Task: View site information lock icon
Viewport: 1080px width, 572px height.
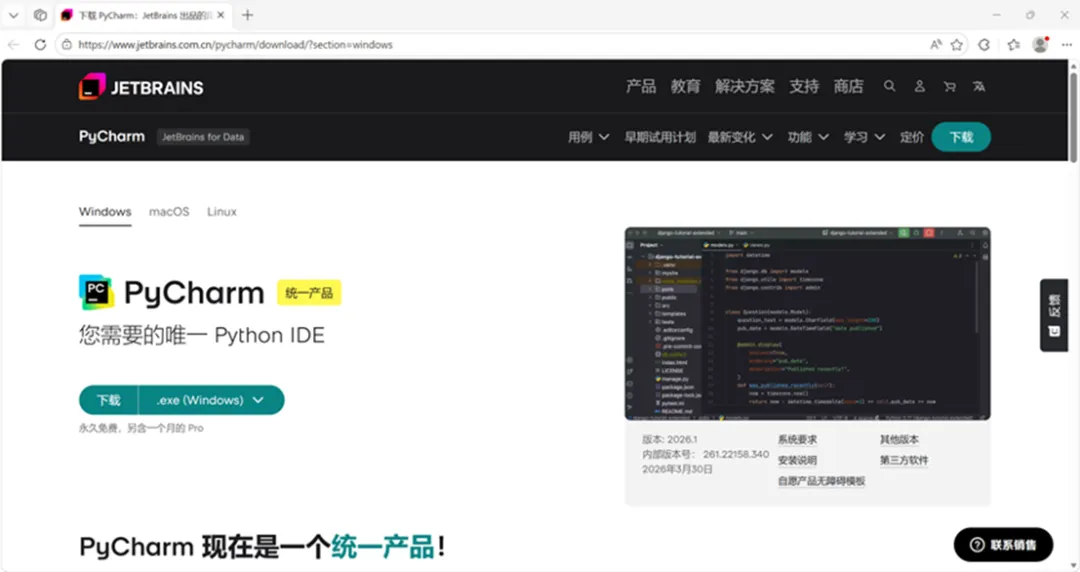Action: tap(66, 45)
